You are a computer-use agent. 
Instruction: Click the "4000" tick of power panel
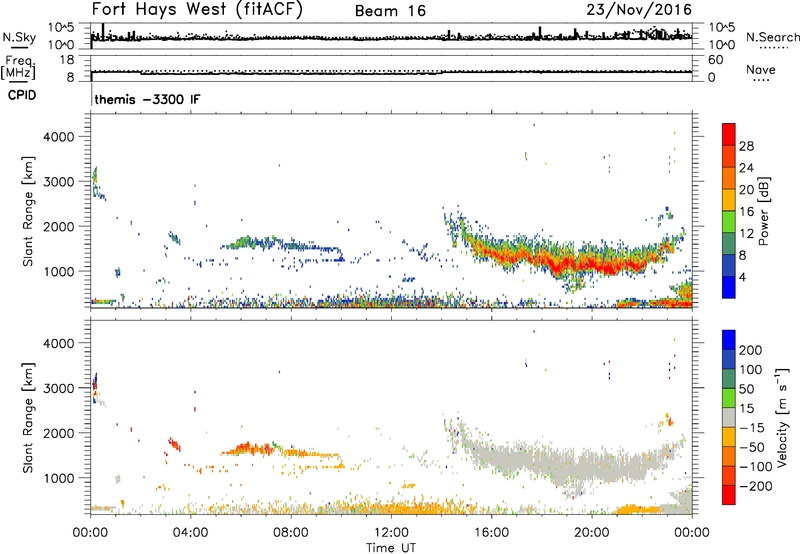point(59,137)
